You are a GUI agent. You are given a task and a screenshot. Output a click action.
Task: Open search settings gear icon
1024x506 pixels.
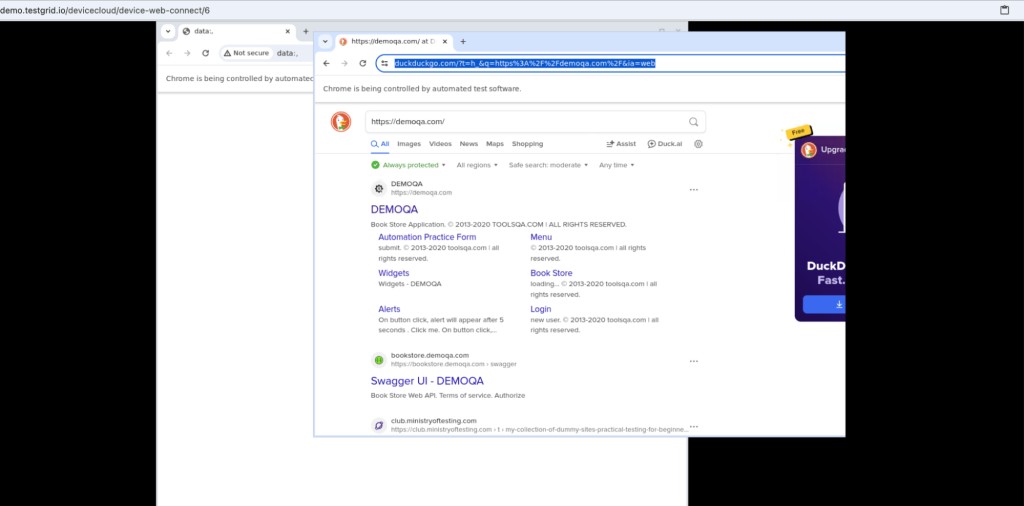point(698,144)
